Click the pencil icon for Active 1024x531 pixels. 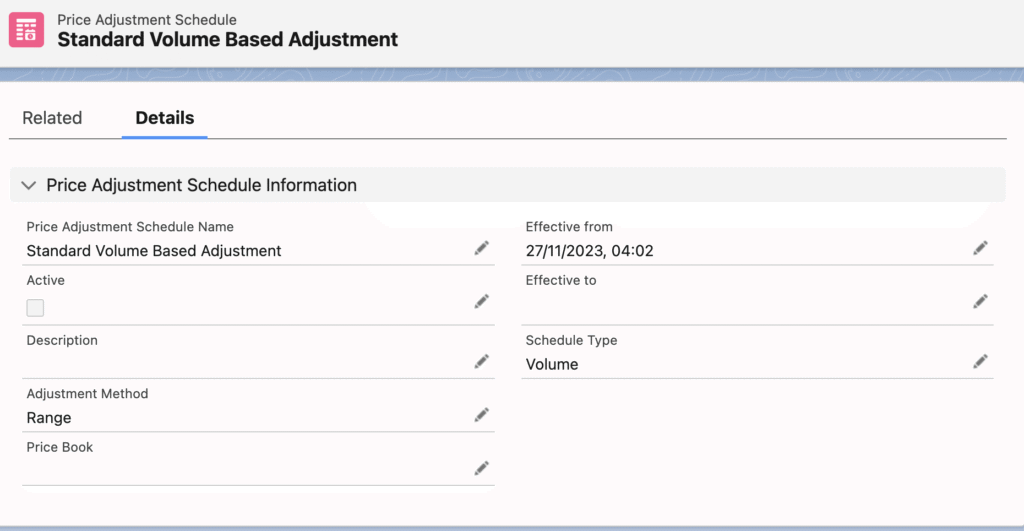tap(481, 301)
